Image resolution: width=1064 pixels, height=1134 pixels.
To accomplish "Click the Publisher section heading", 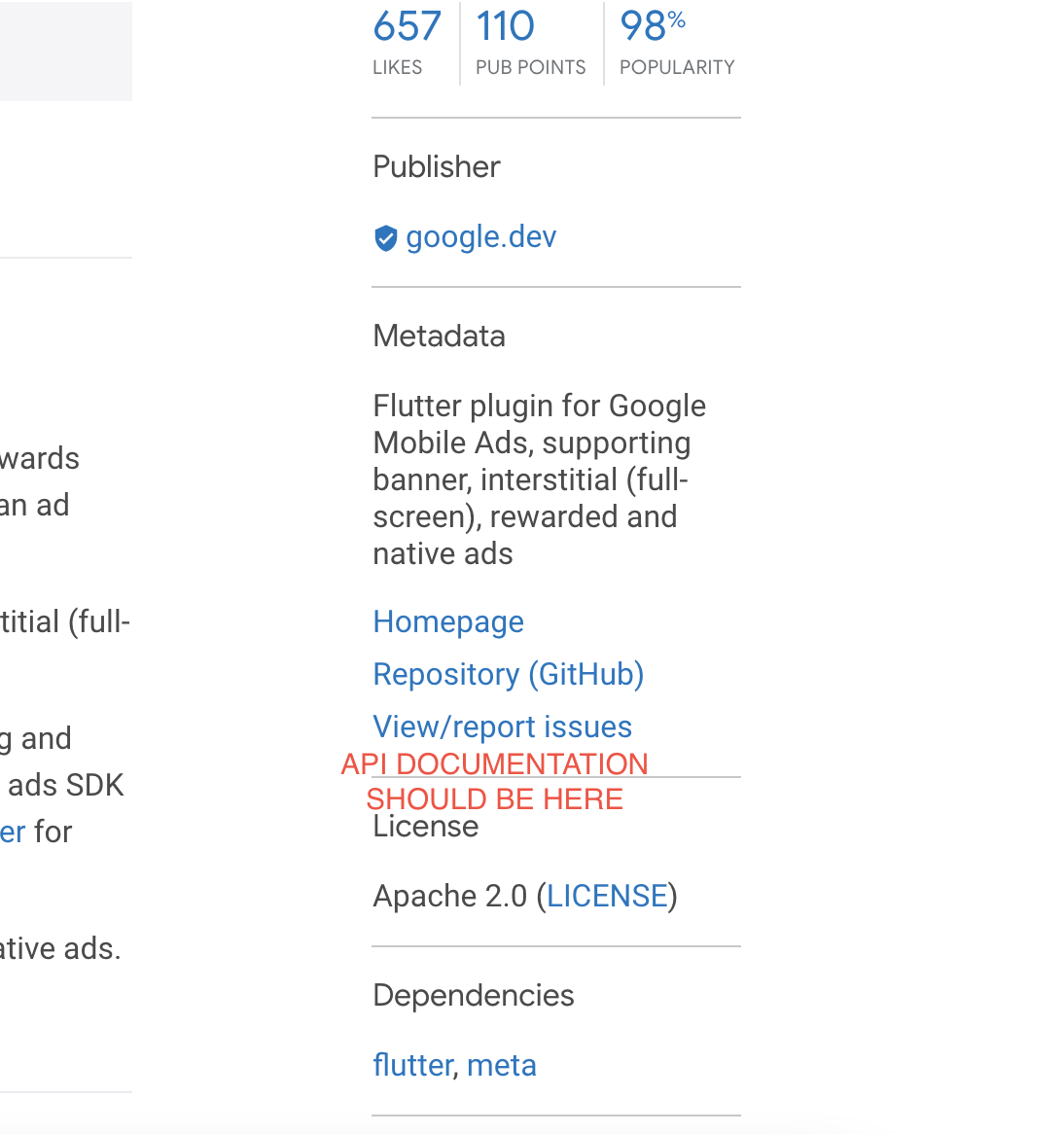I will pos(436,166).
